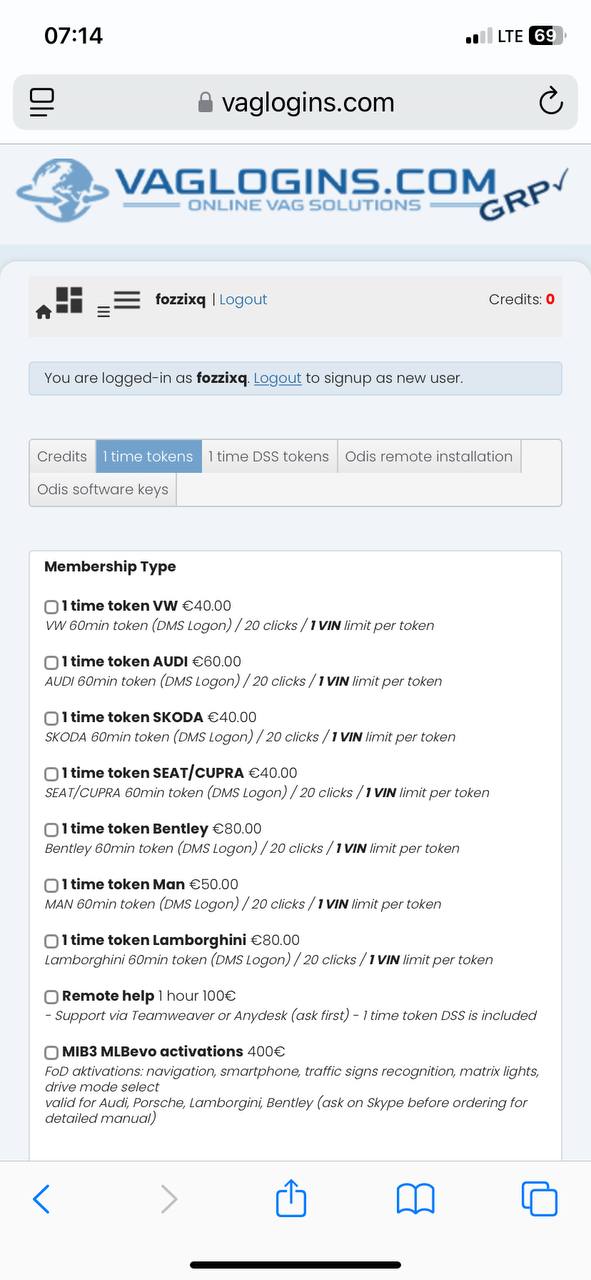The image size is (591, 1280).
Task: Go back with Safari back arrow
Action: pos(41,1198)
